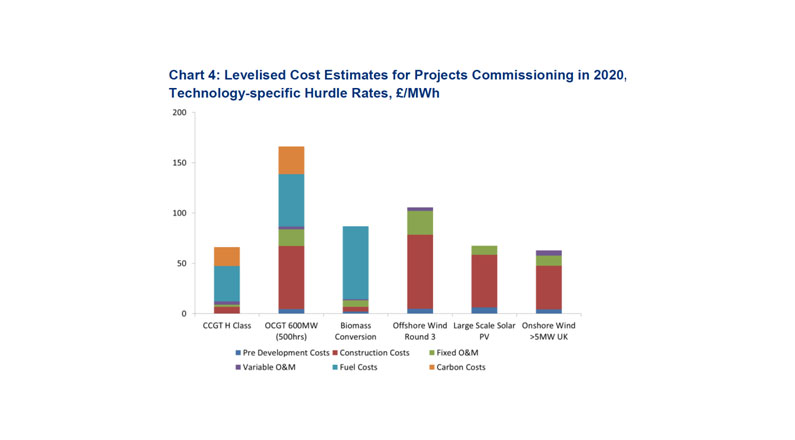Image resolution: width=795 pixels, height=440 pixels.
Task: Select the 'Carbon Costs' legend label
Action: coord(461,368)
